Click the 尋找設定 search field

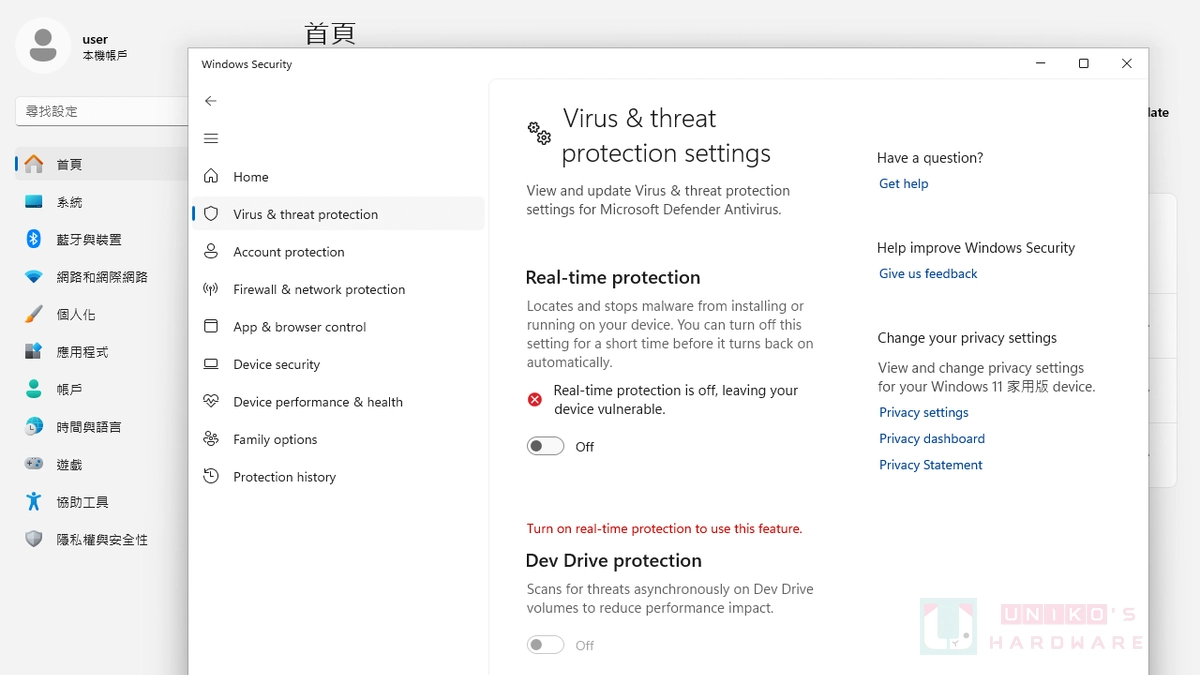click(x=101, y=111)
